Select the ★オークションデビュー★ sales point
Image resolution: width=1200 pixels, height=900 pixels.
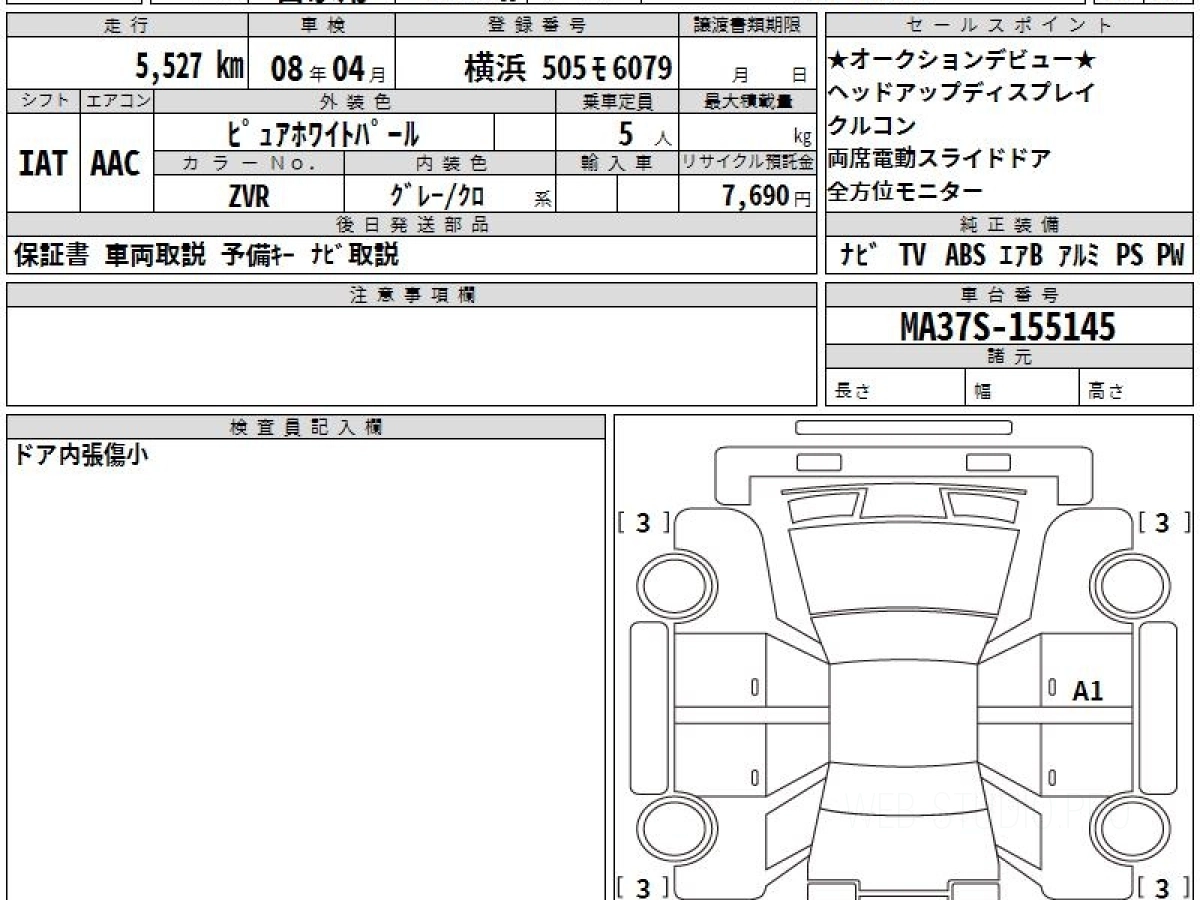(x=963, y=60)
